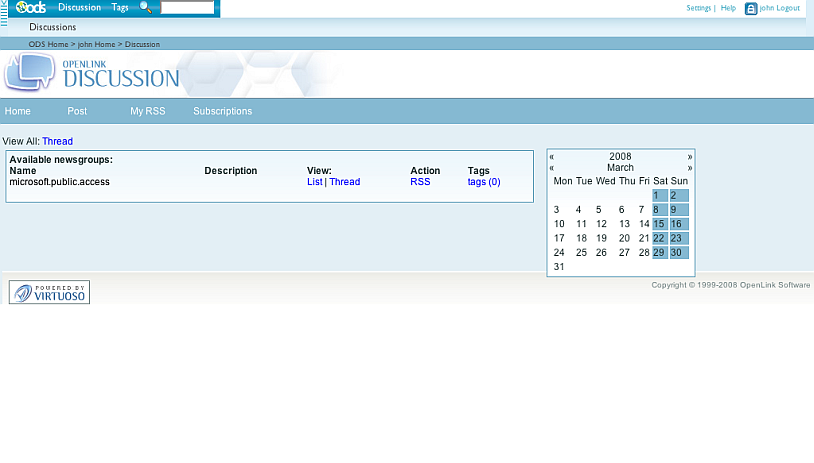
Task: Advance calendar to next year
Action: (689, 157)
